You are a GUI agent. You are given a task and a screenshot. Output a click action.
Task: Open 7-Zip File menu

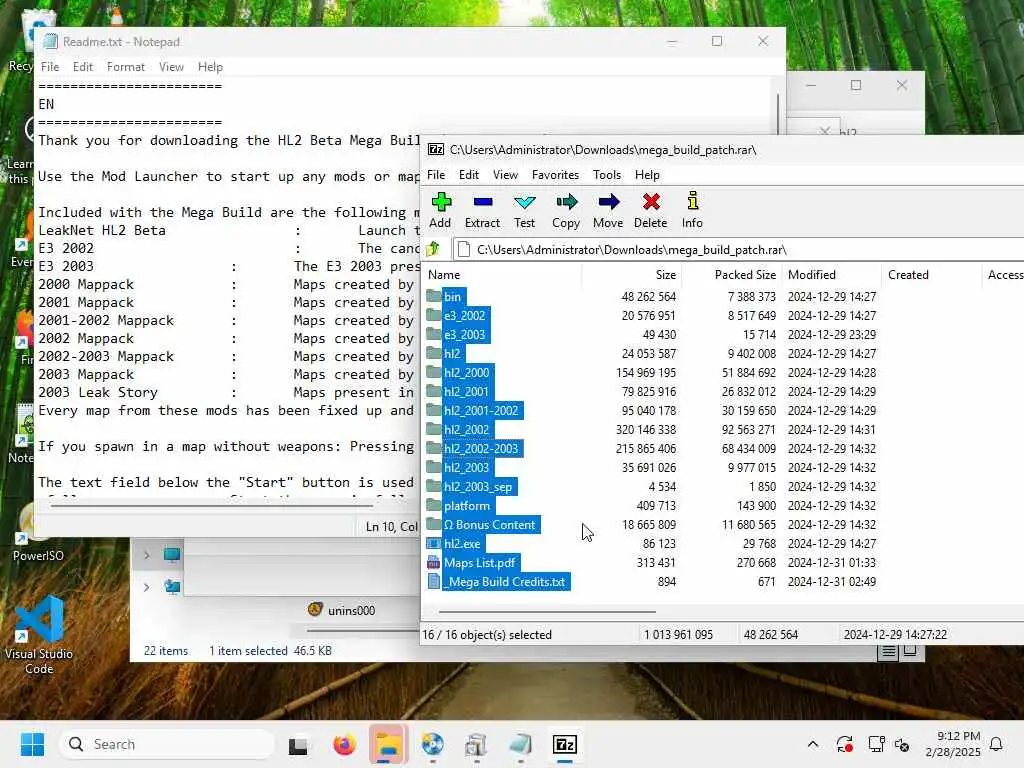436,174
